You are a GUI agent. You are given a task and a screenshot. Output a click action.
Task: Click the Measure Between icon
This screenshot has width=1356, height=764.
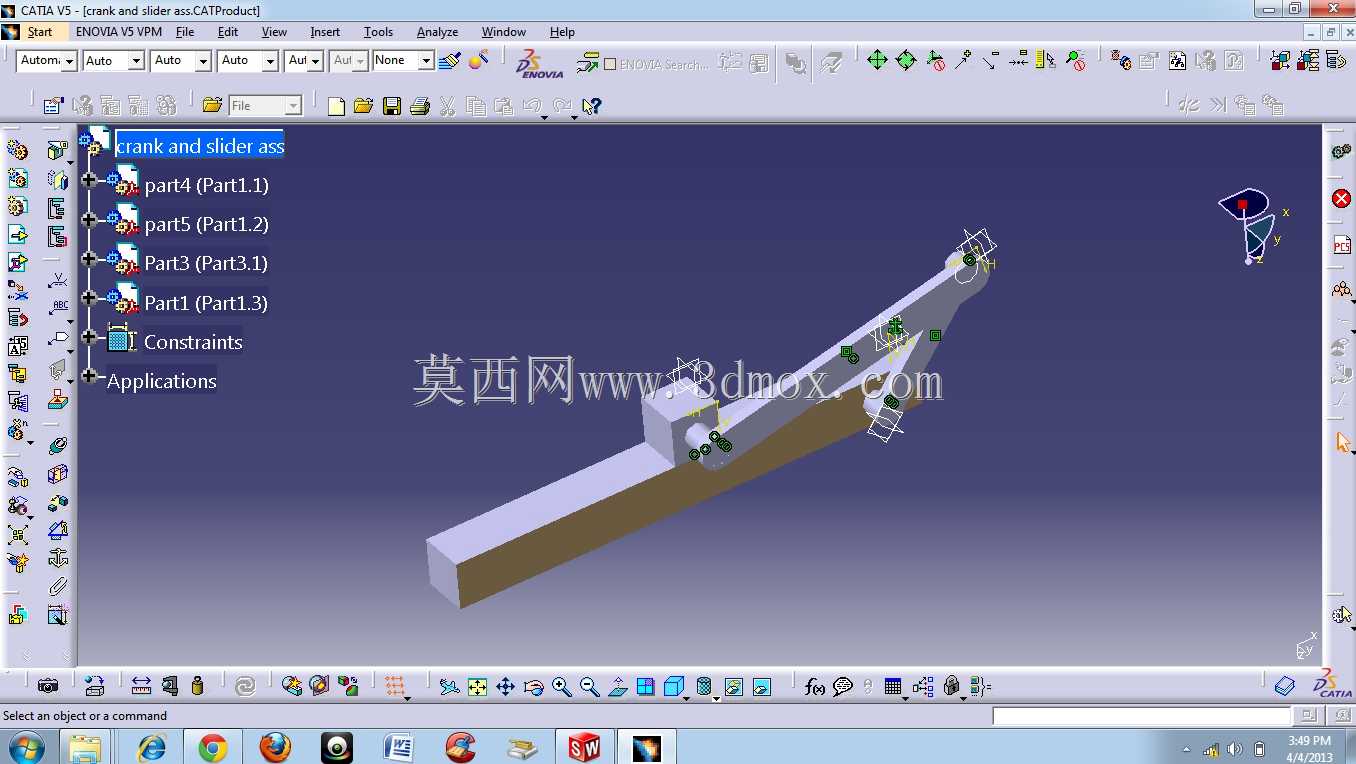coord(141,686)
